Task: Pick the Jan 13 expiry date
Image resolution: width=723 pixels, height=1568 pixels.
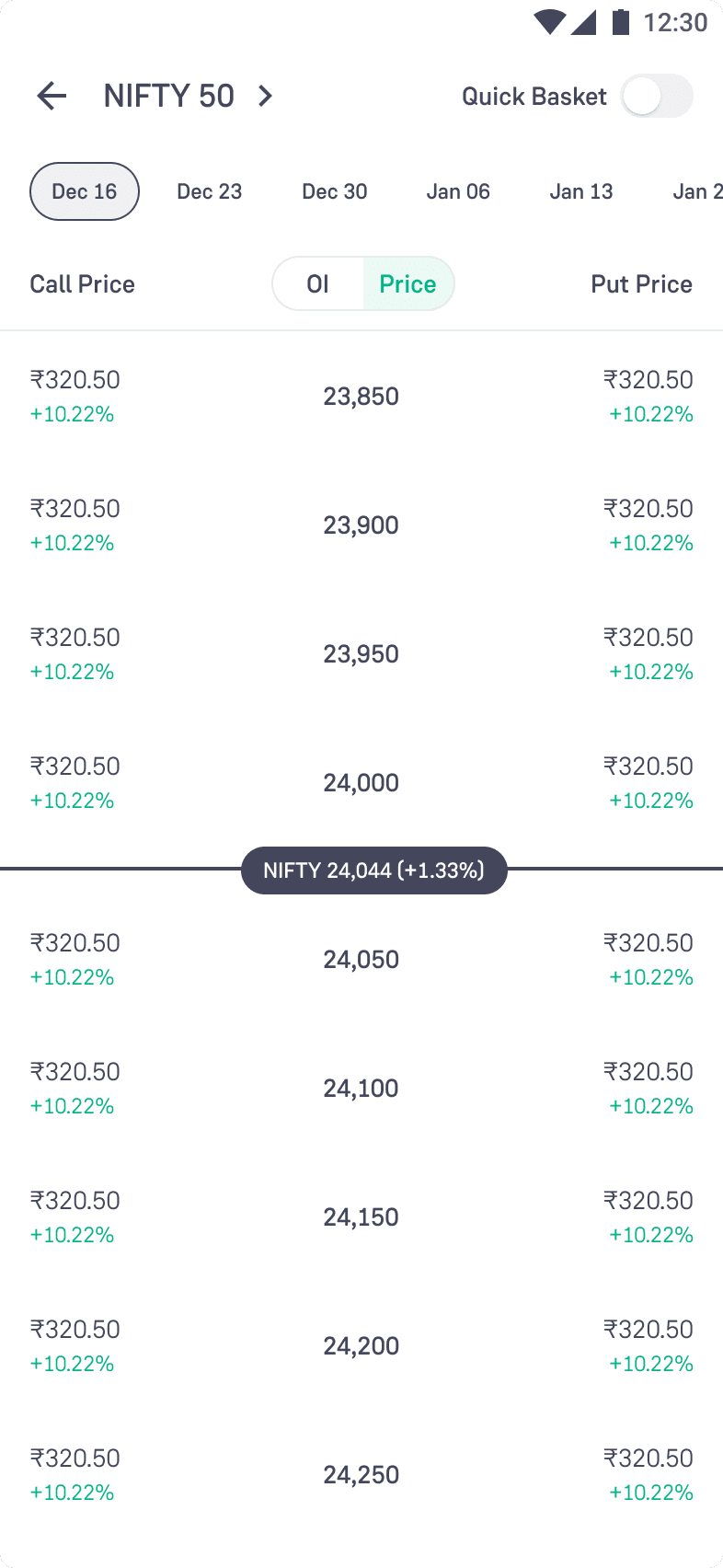Action: coord(581,191)
